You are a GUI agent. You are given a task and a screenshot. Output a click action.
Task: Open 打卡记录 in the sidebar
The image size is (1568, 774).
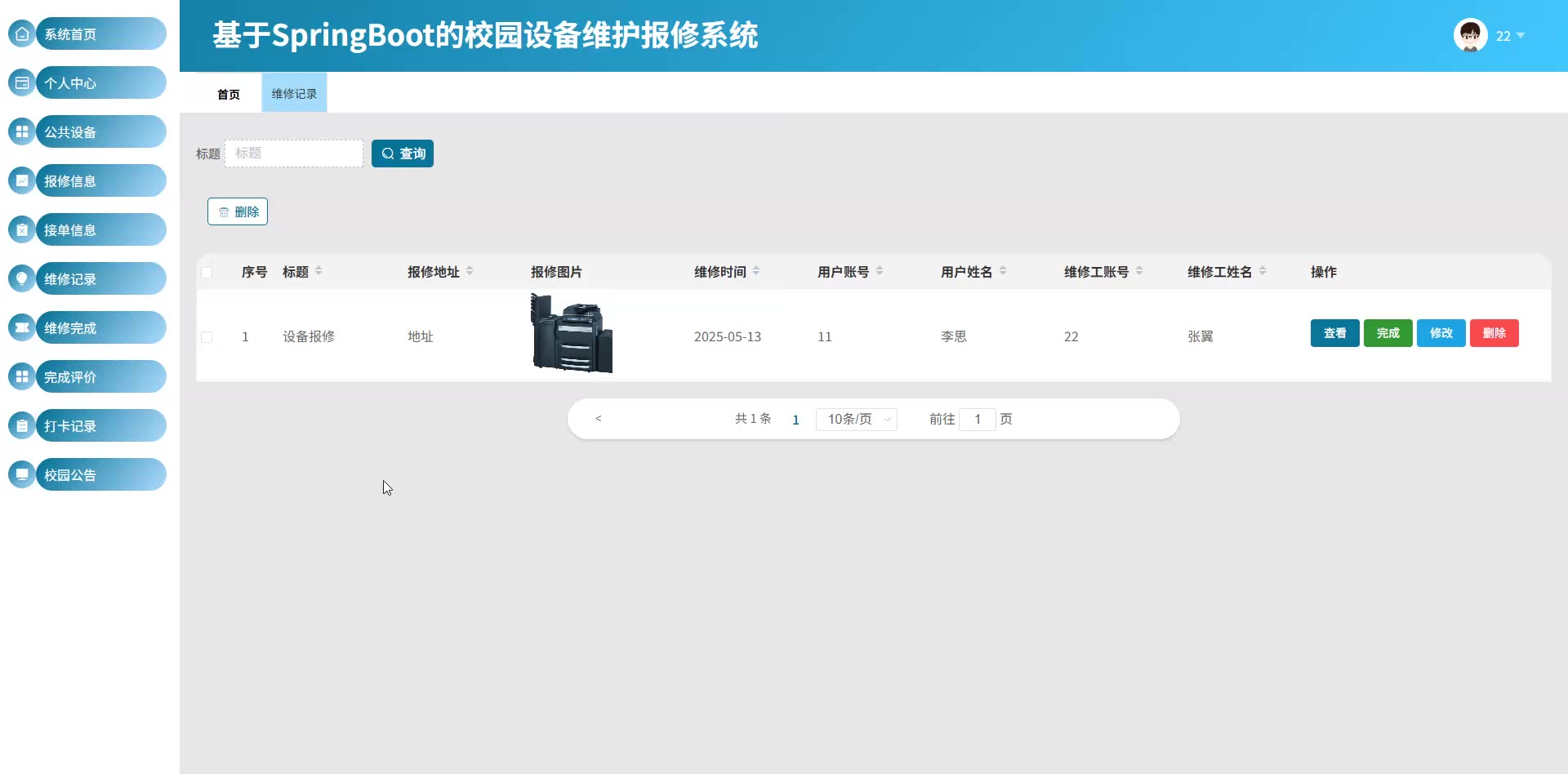pyautogui.click(x=101, y=425)
